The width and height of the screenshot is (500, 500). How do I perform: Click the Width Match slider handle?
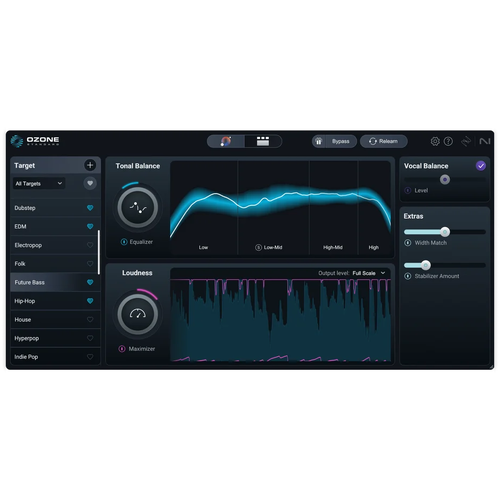[x=445, y=232]
